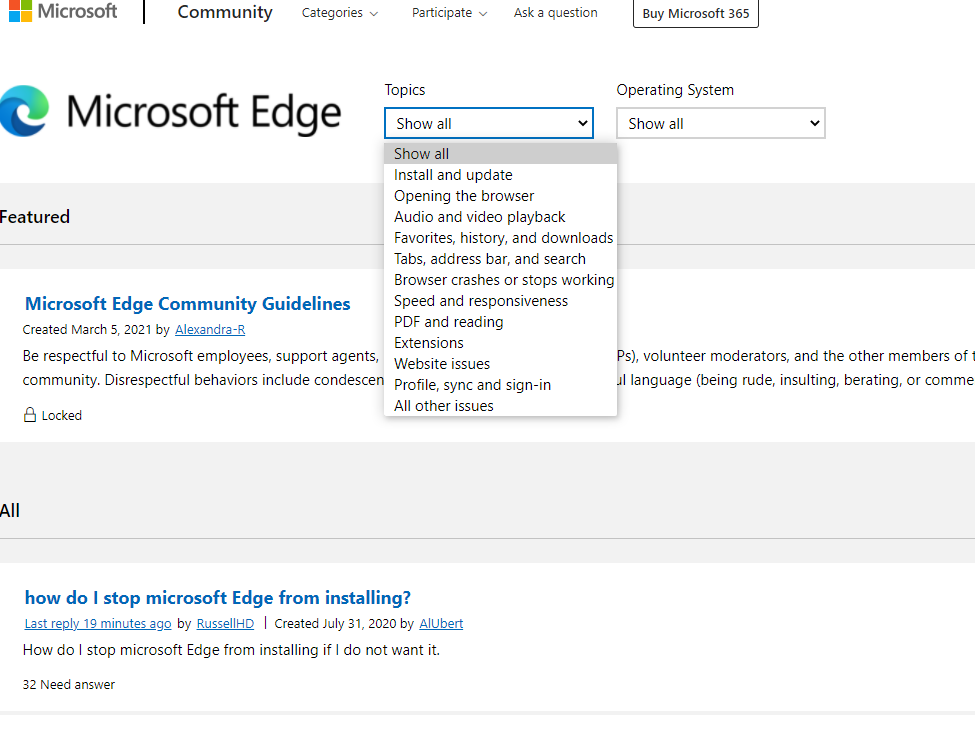Open the Topics dropdown

point(489,123)
